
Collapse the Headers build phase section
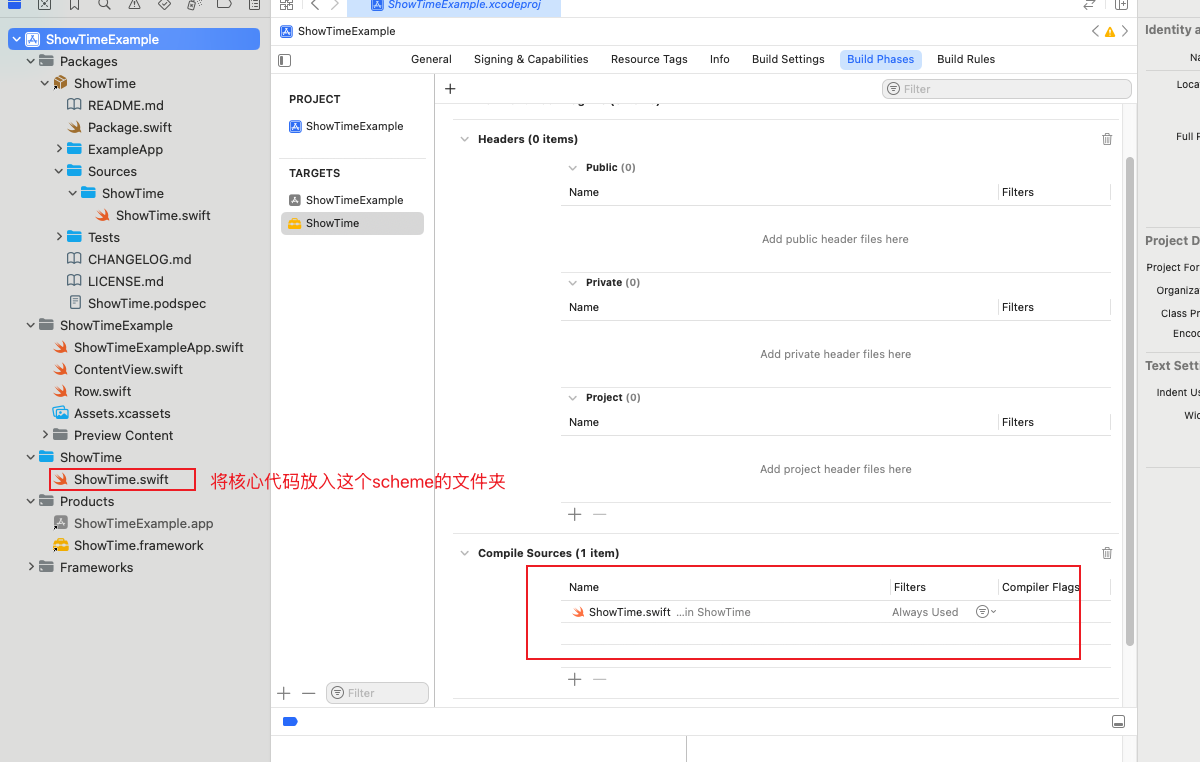pos(464,139)
